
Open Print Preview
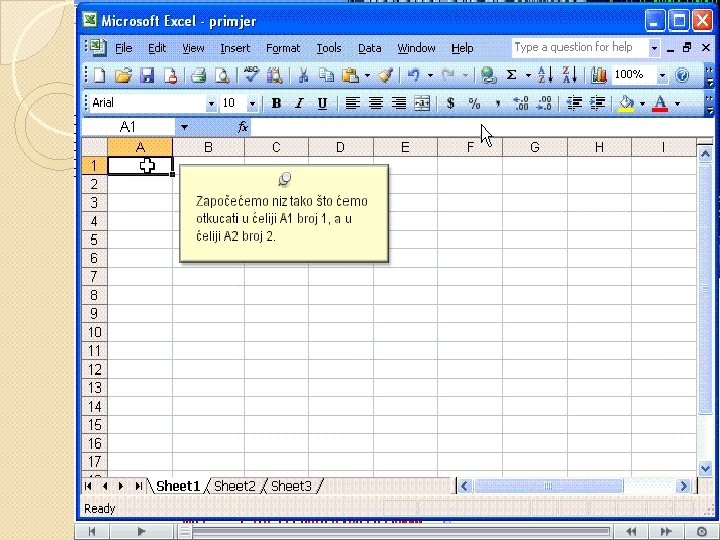pos(222,75)
